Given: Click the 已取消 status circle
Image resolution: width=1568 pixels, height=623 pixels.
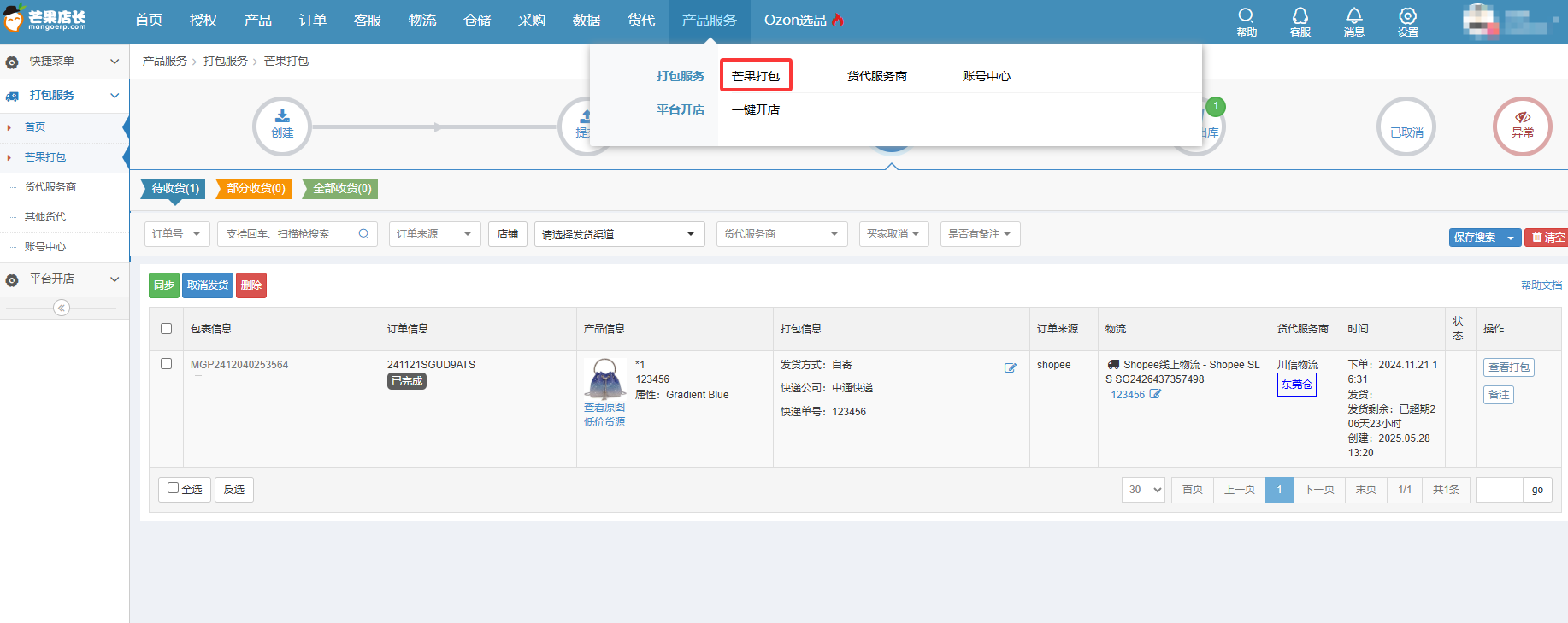Looking at the screenshot, I should click(1406, 126).
